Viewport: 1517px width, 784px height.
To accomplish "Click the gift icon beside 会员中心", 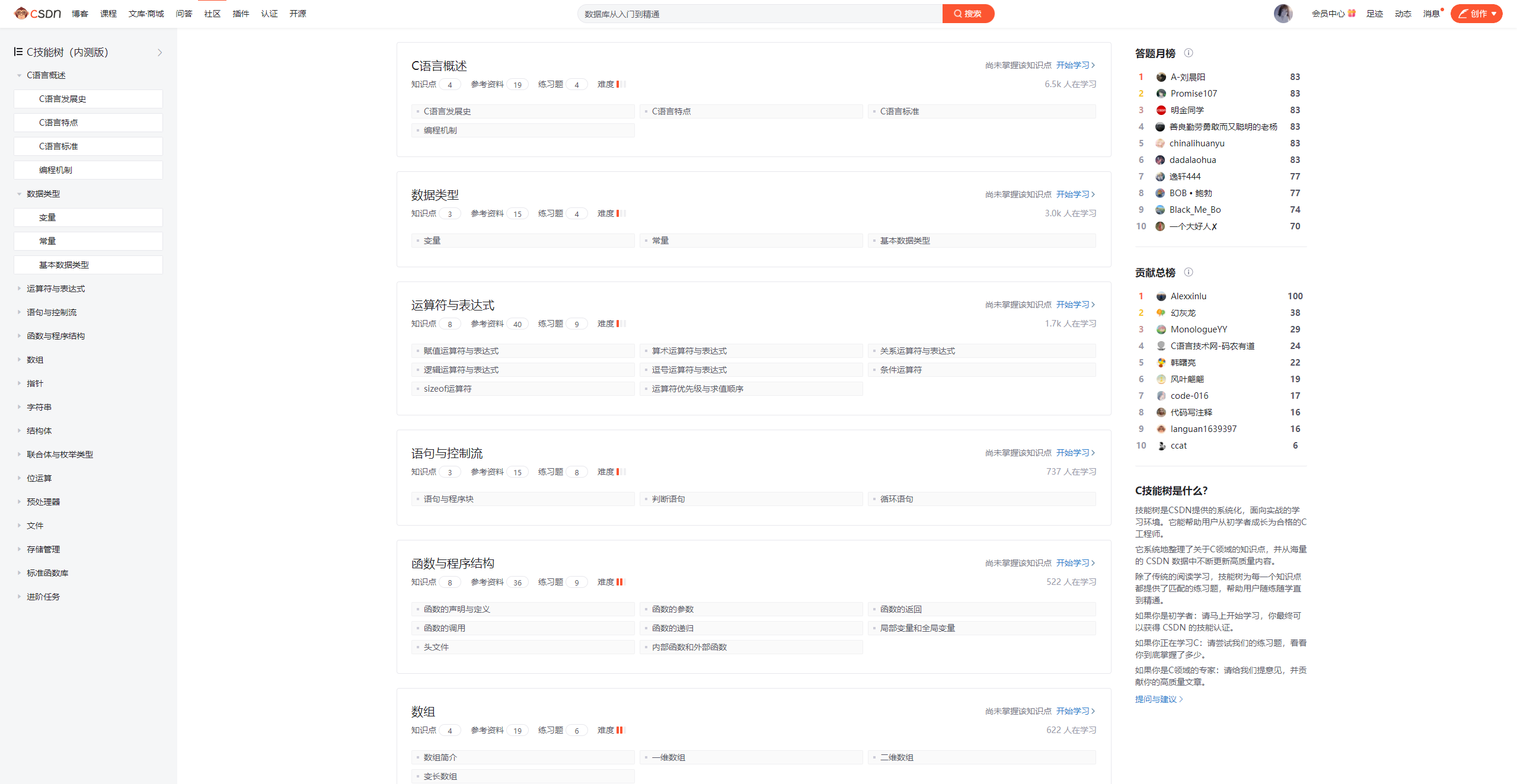I will pos(1352,13).
